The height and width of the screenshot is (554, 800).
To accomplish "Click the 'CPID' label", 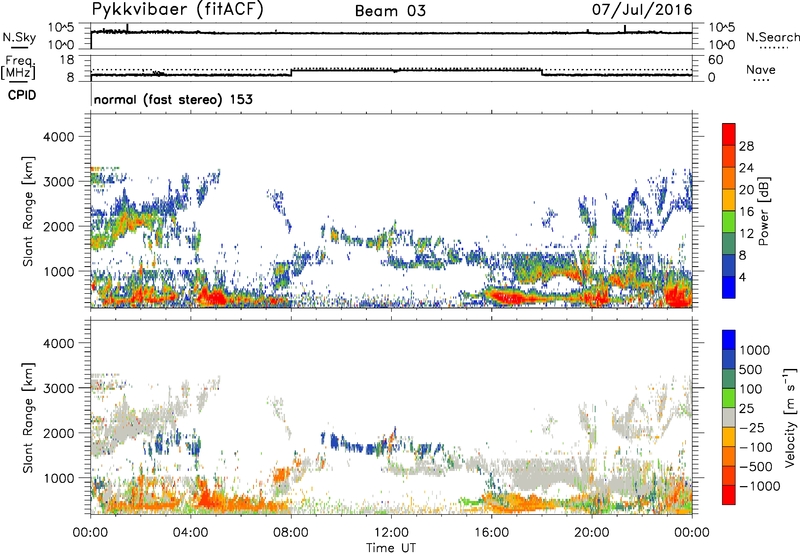I will pos(22,95).
